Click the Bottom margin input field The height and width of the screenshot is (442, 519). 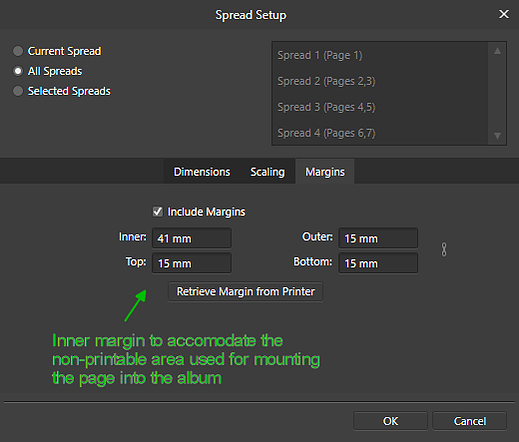click(378, 263)
